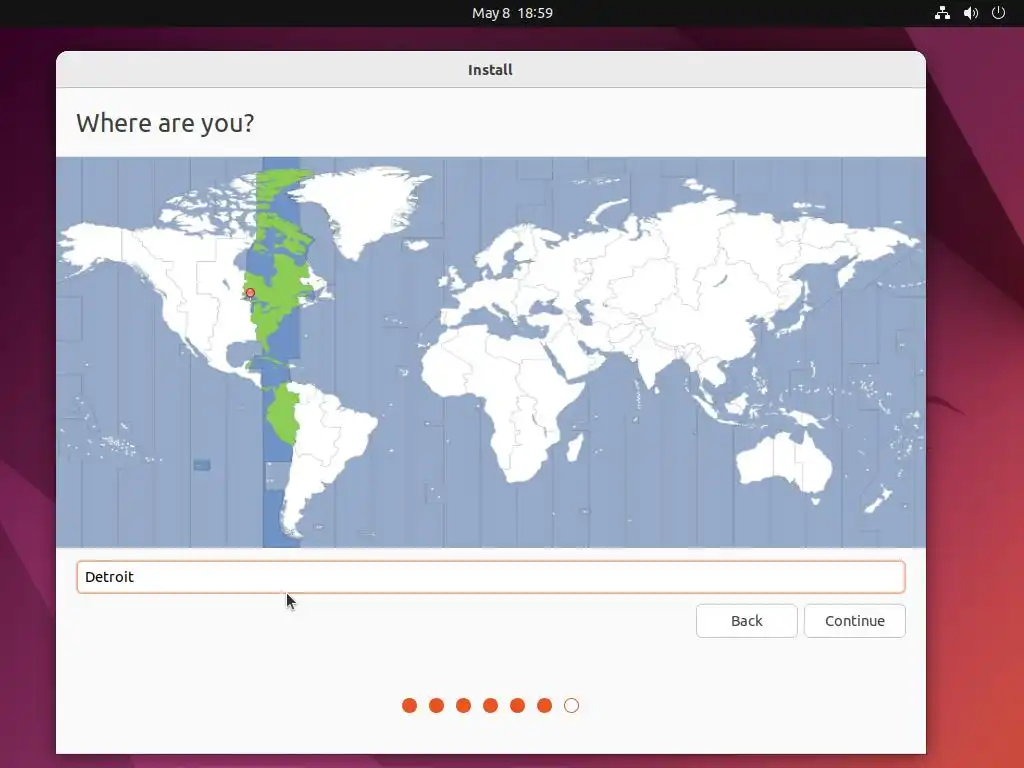This screenshot has height=768, width=1024.
Task: Open the network status icon in top bar
Action: point(942,12)
